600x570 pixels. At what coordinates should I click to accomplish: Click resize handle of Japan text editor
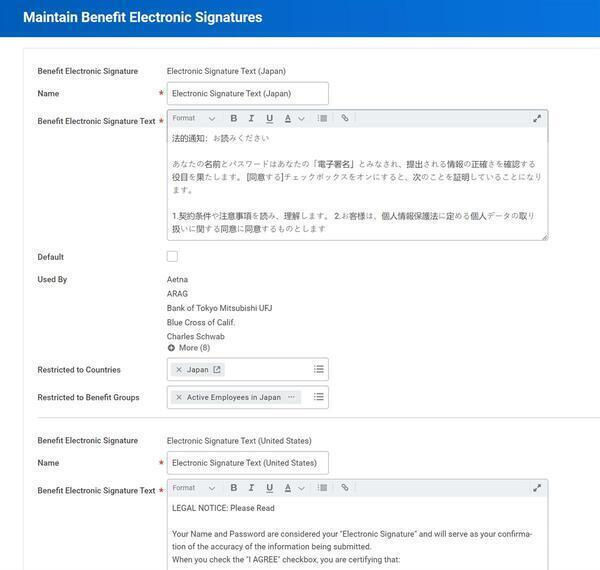(x=545, y=238)
